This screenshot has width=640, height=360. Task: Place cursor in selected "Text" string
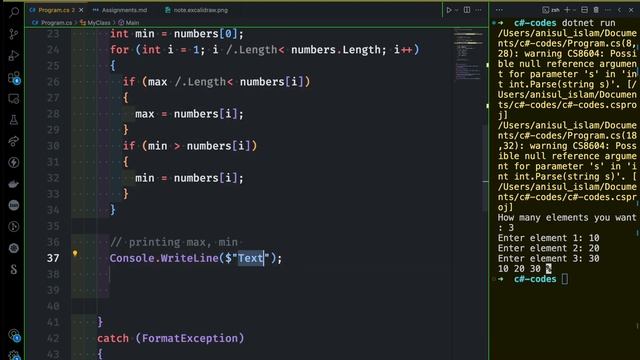(x=251, y=258)
